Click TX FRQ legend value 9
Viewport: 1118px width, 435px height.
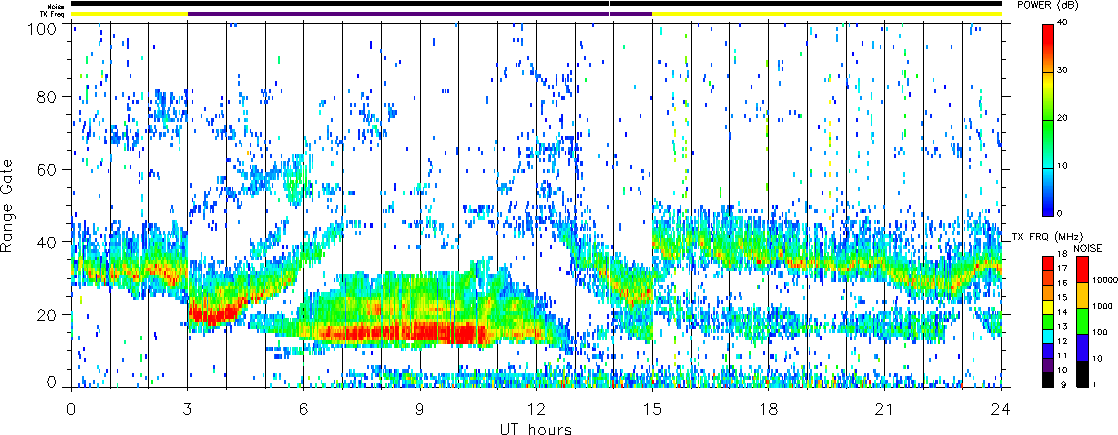pos(1063,384)
